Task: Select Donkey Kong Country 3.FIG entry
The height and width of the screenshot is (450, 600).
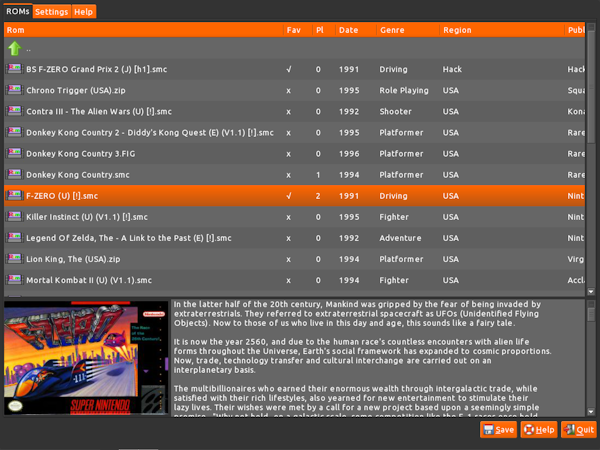Action: point(294,153)
